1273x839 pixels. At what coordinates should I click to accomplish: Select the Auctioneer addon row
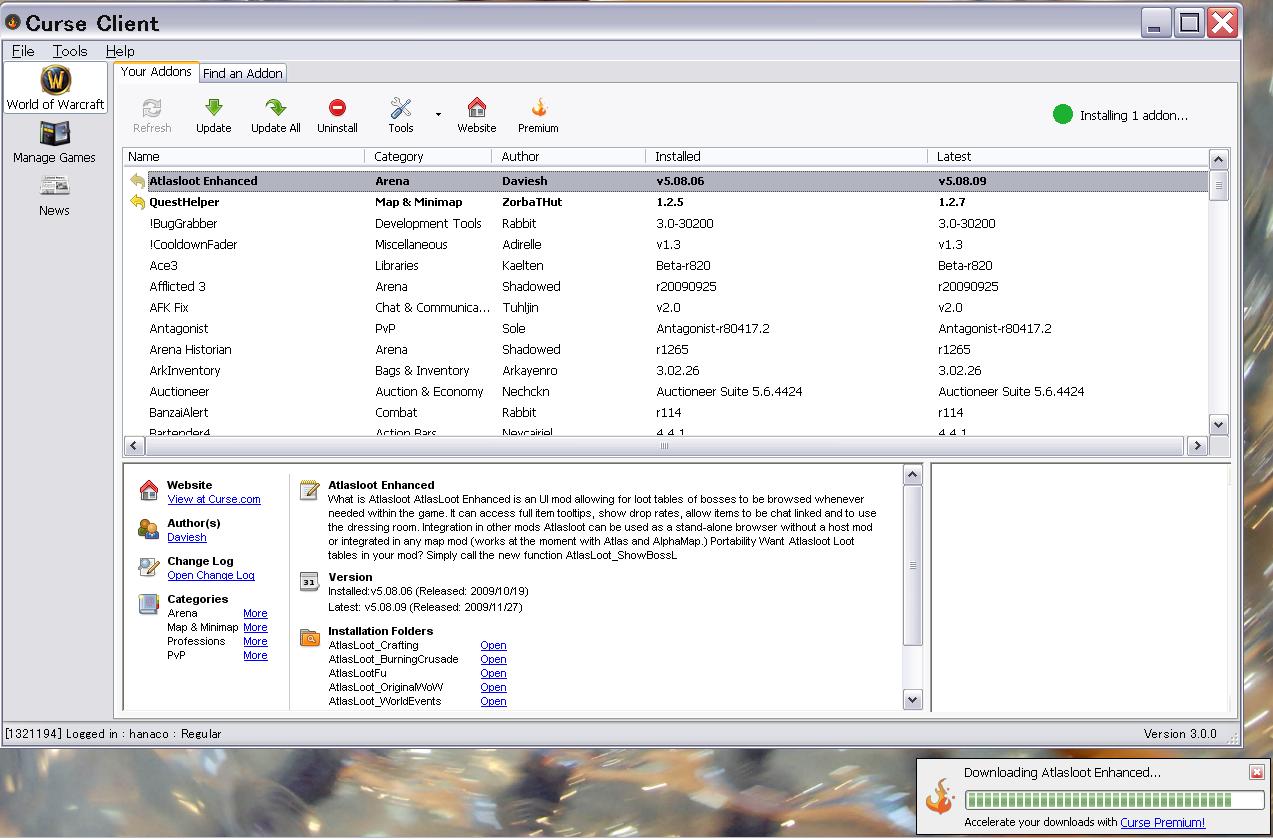pyautogui.click(x=666, y=391)
